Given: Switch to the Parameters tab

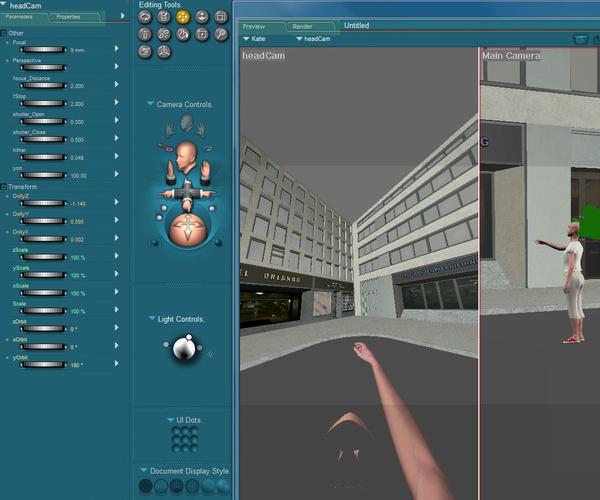Looking at the screenshot, I should click(x=23, y=17).
